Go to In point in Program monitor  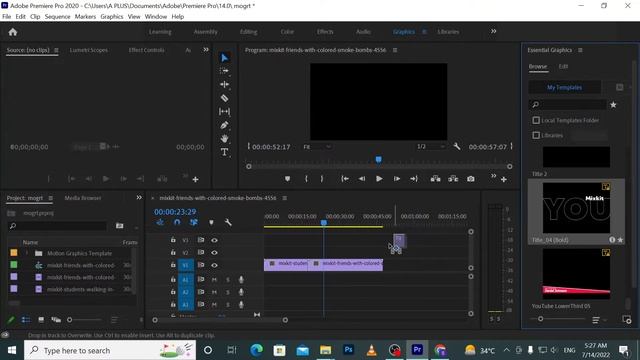click(x=344, y=179)
